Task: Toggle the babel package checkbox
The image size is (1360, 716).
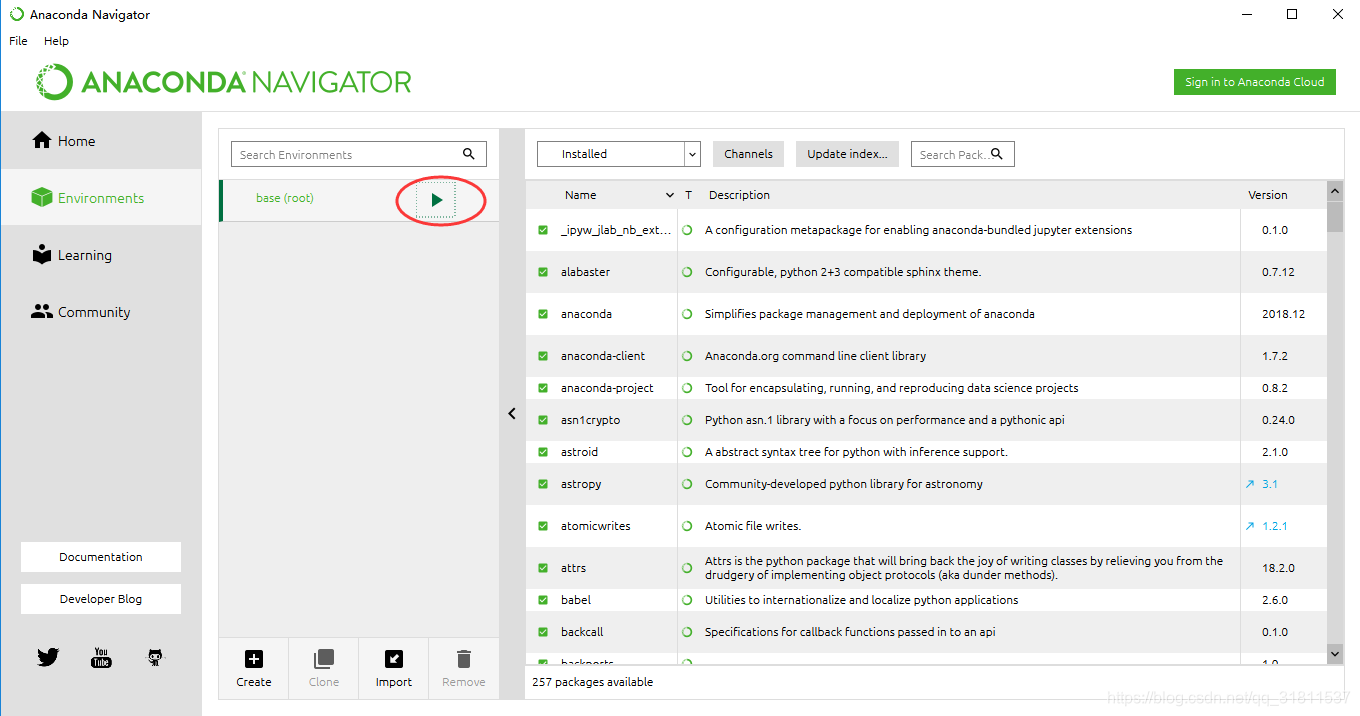Action: (x=543, y=600)
